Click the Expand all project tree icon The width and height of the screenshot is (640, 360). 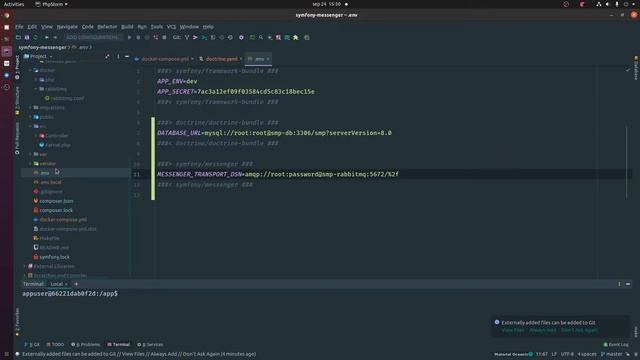[x=107, y=56]
